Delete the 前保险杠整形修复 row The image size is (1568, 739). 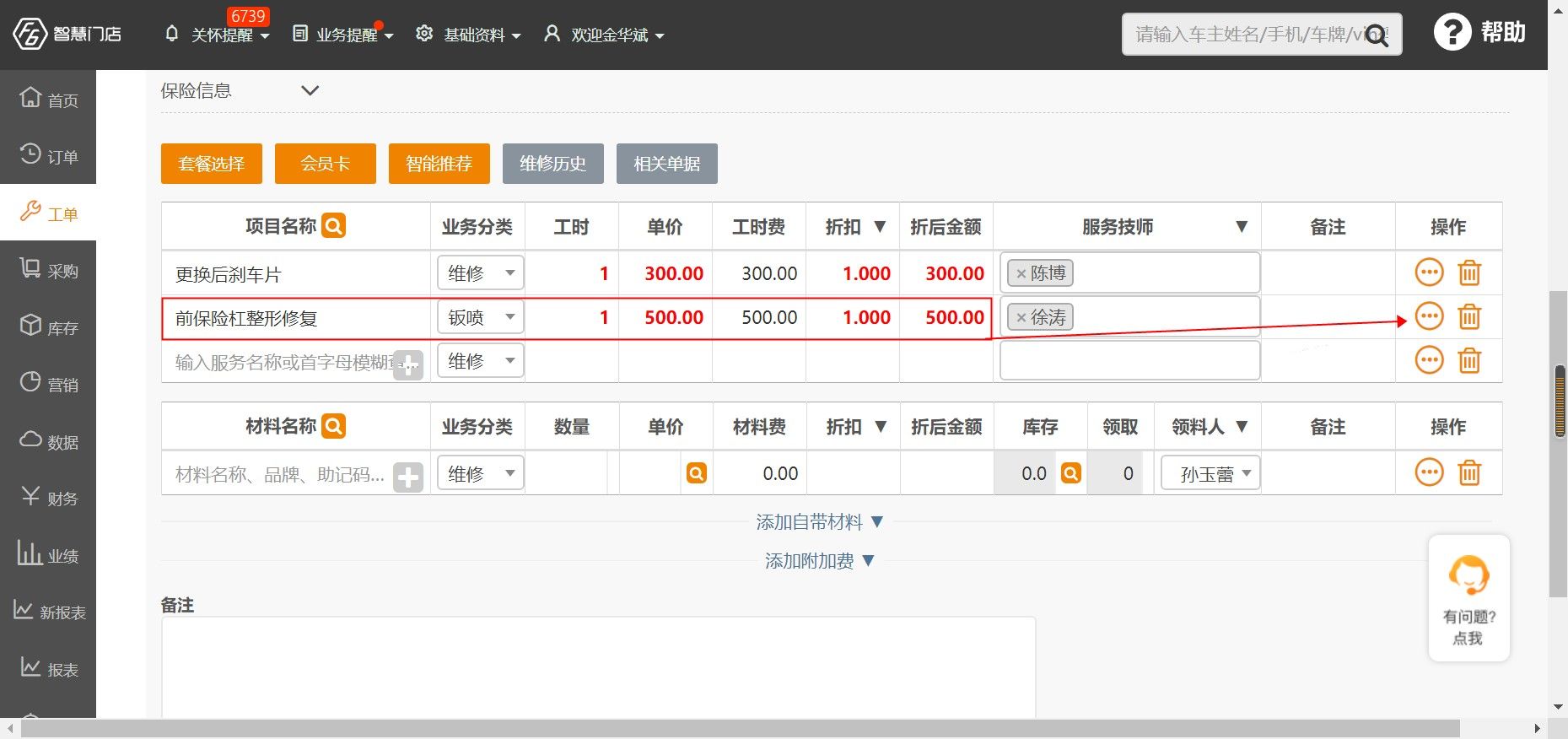click(x=1469, y=316)
